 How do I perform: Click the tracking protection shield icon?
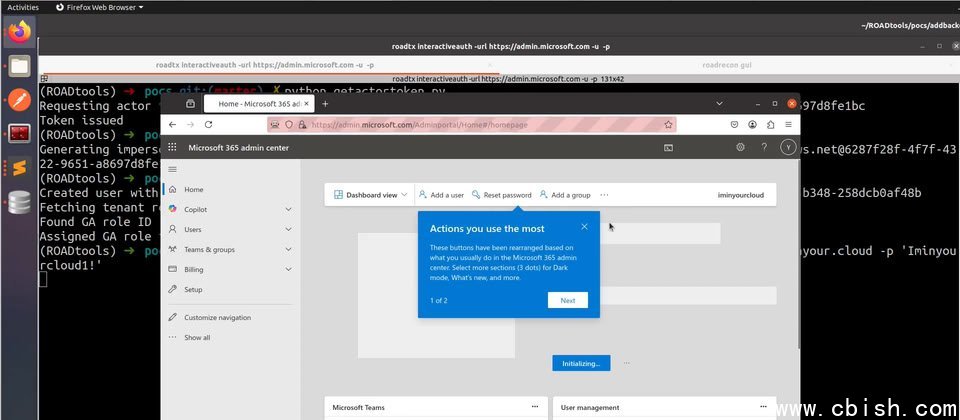(290, 124)
